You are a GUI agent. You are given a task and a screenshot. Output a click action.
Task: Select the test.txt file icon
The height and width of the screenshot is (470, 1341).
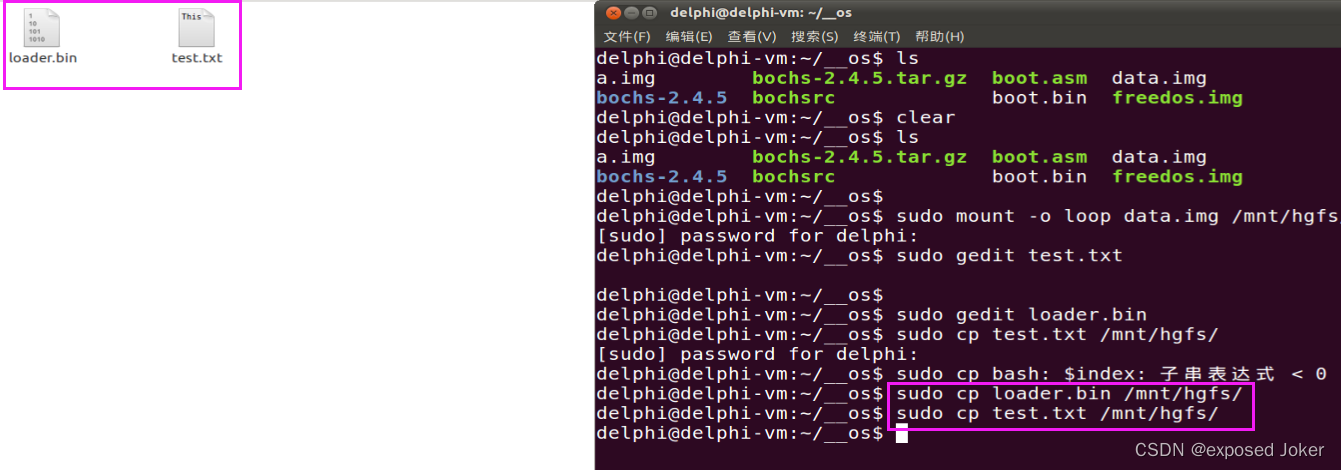click(197, 27)
